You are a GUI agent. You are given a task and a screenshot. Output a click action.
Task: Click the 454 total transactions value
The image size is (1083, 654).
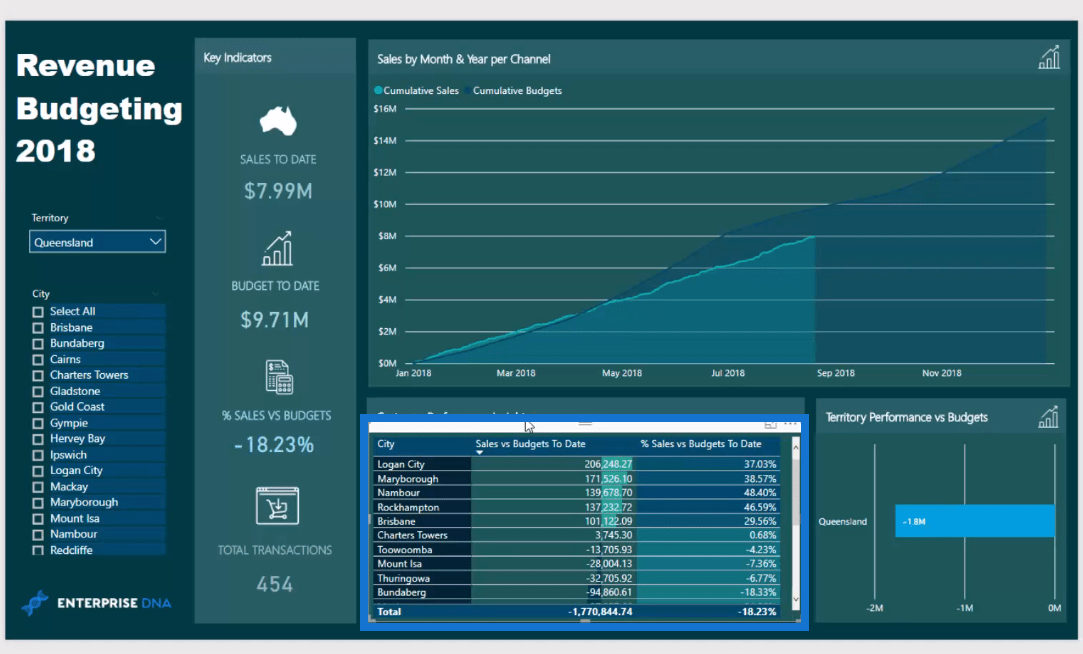274,584
